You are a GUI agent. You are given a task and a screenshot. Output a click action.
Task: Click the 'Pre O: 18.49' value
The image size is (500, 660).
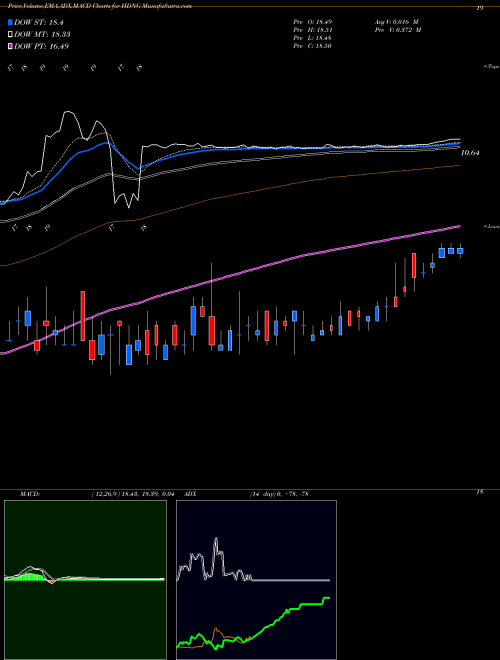[x=313, y=22]
